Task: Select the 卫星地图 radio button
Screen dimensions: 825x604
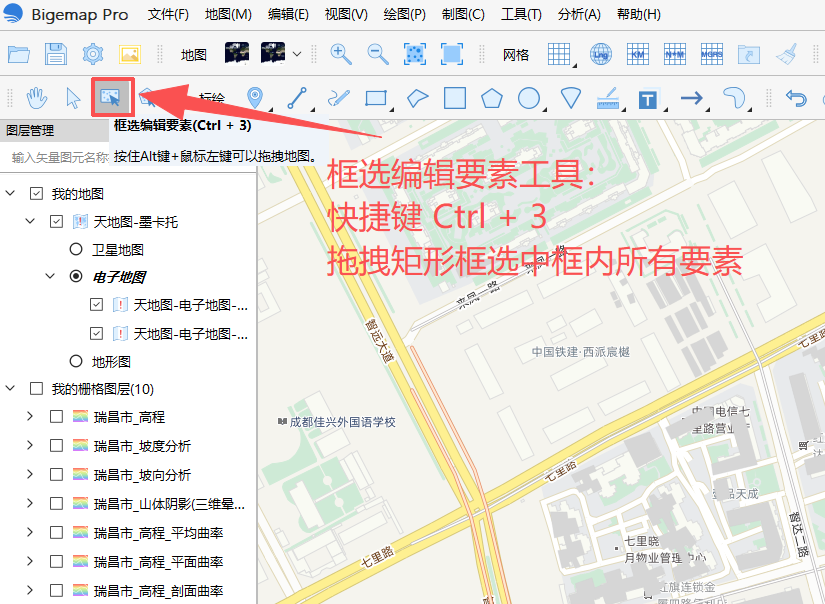Action: tap(76, 249)
